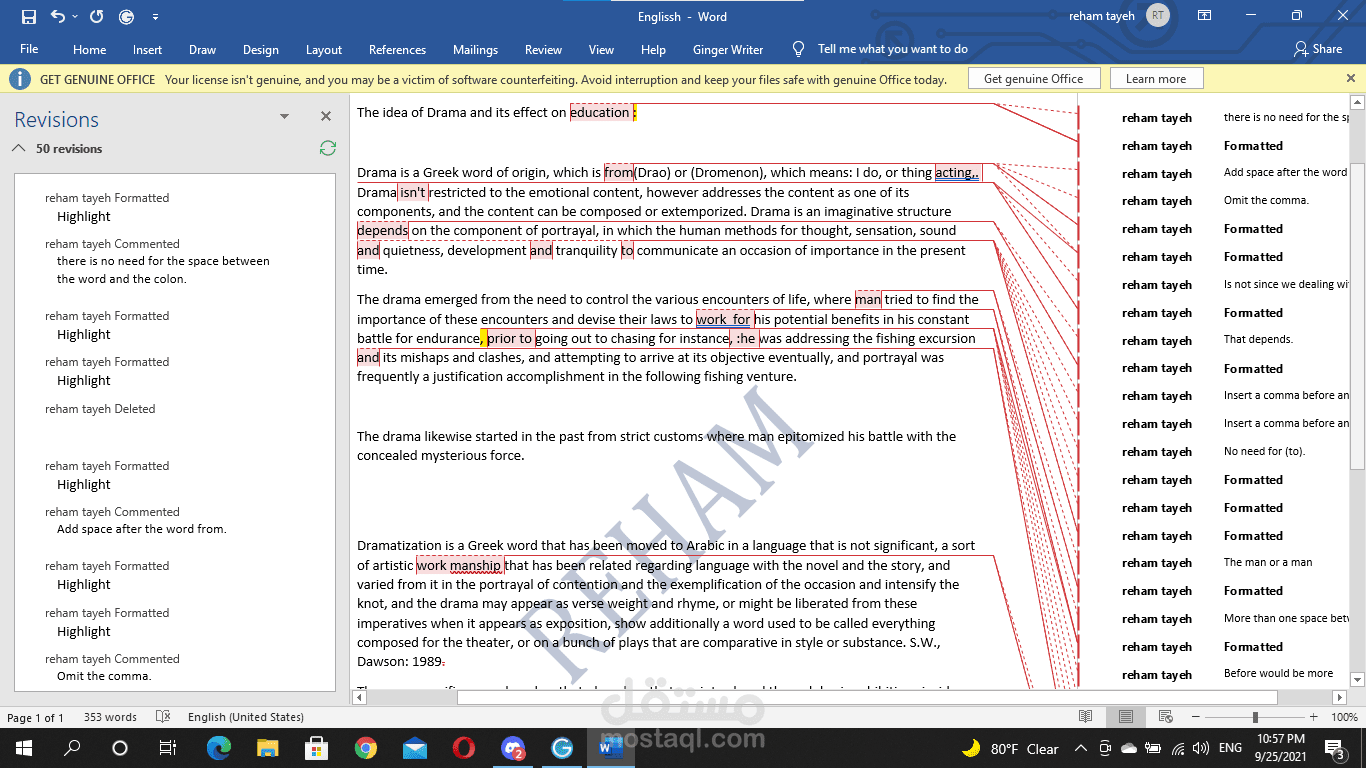
Task: Switch to the Review tab
Action: point(543,49)
